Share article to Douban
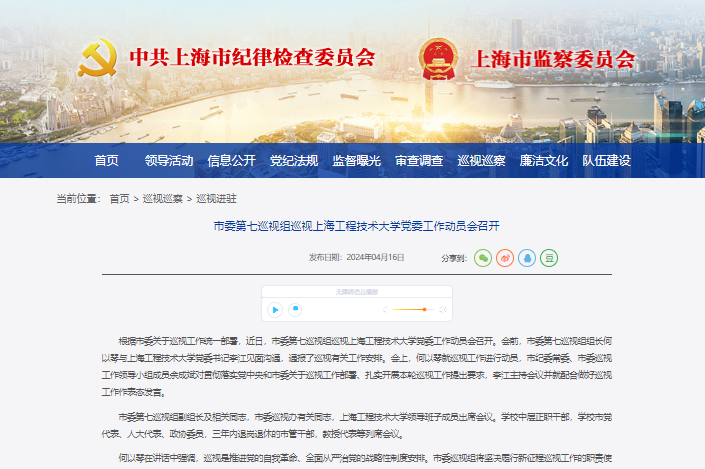The image size is (705, 469). click(x=549, y=257)
